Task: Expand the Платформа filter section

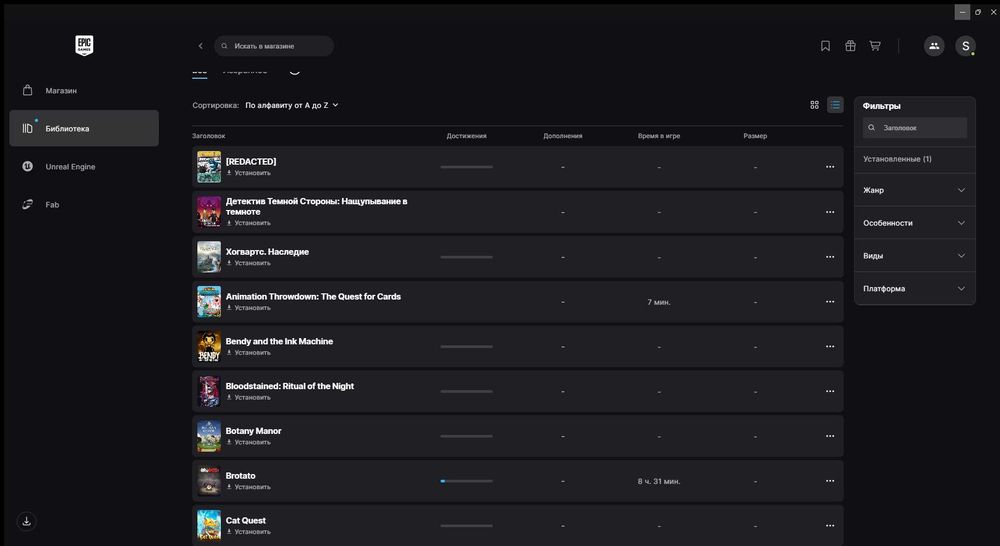Action: (914, 289)
